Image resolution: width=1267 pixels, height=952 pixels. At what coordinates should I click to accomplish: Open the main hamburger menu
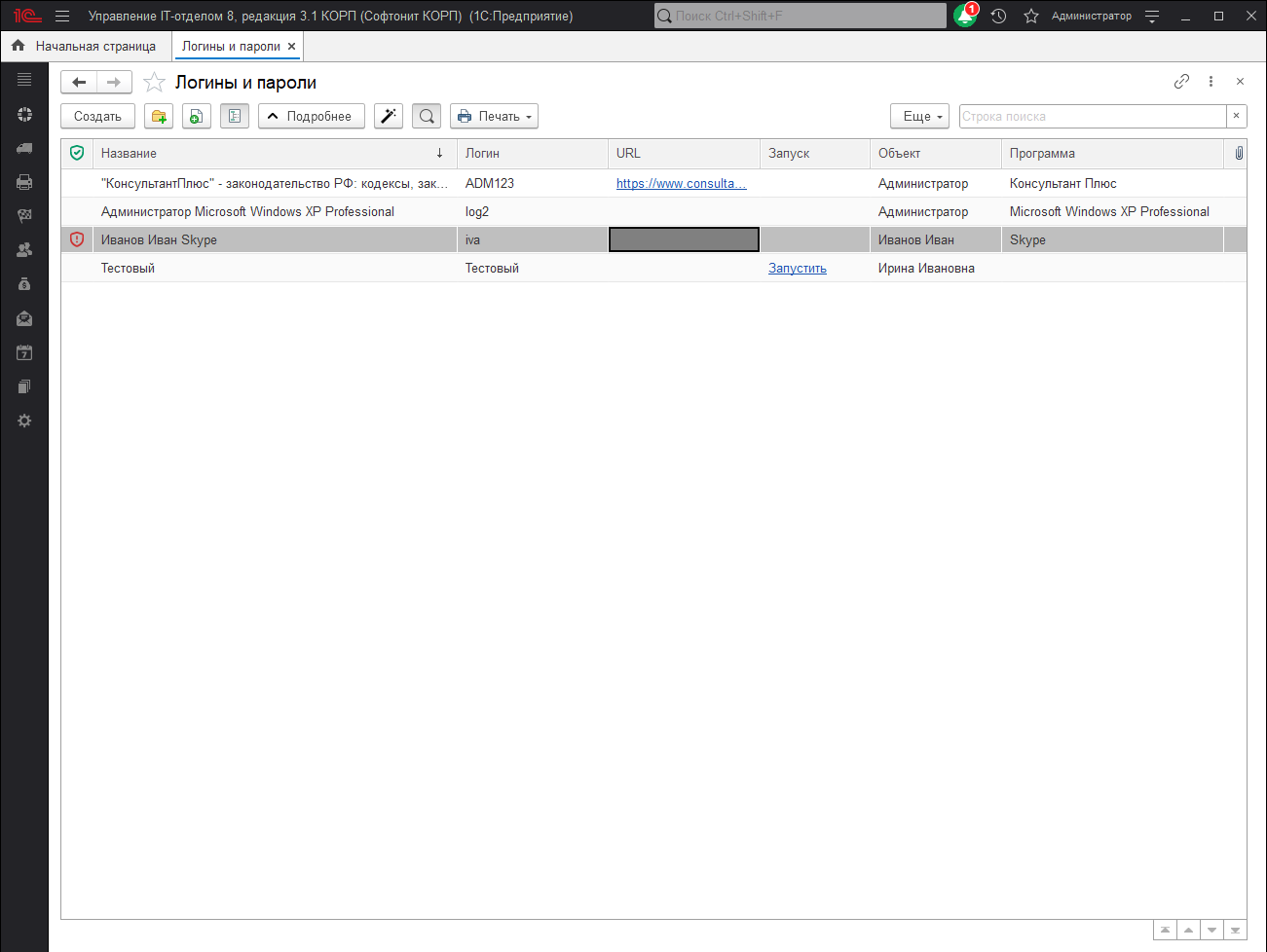(62, 17)
